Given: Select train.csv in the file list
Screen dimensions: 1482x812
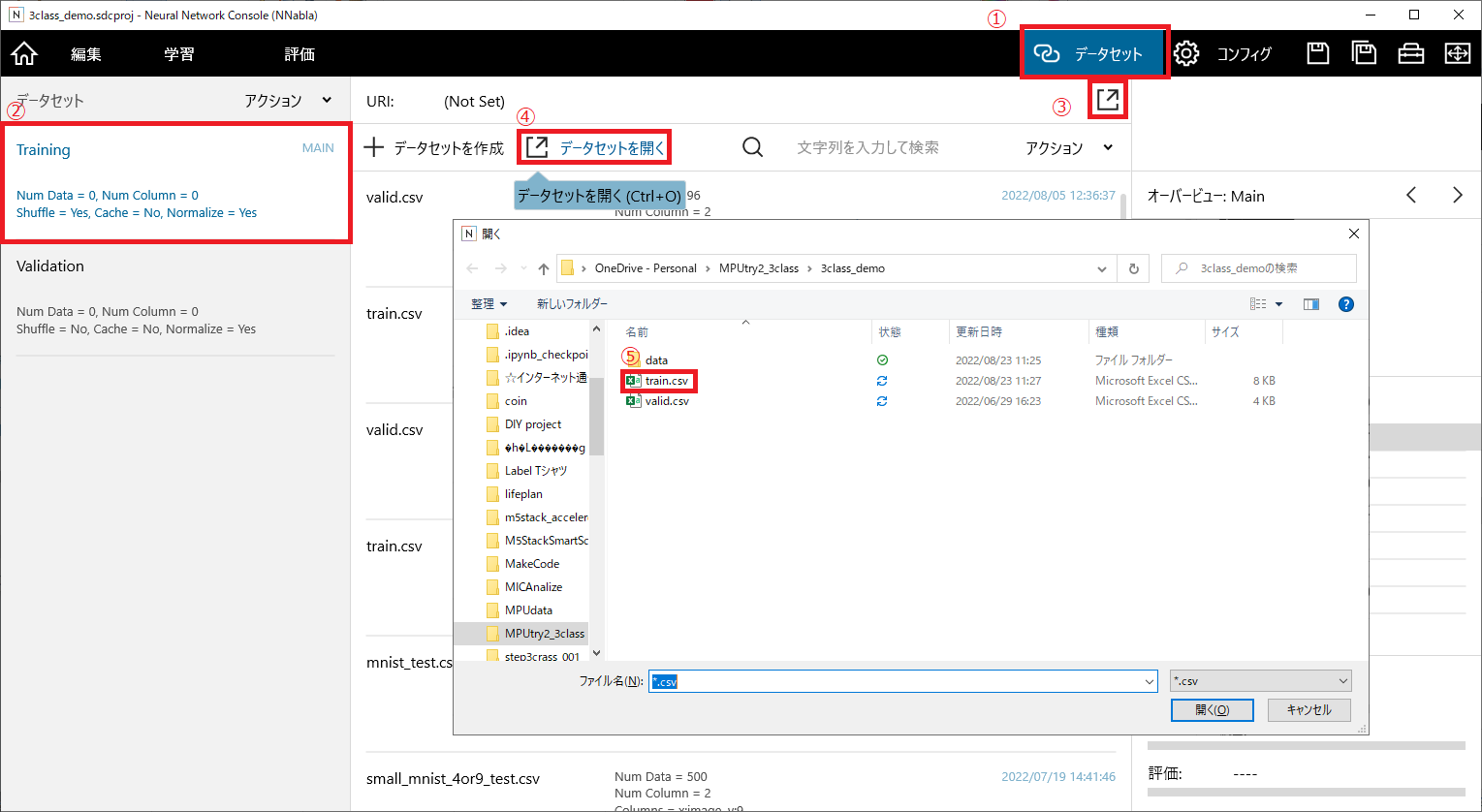Looking at the screenshot, I should click(666, 381).
